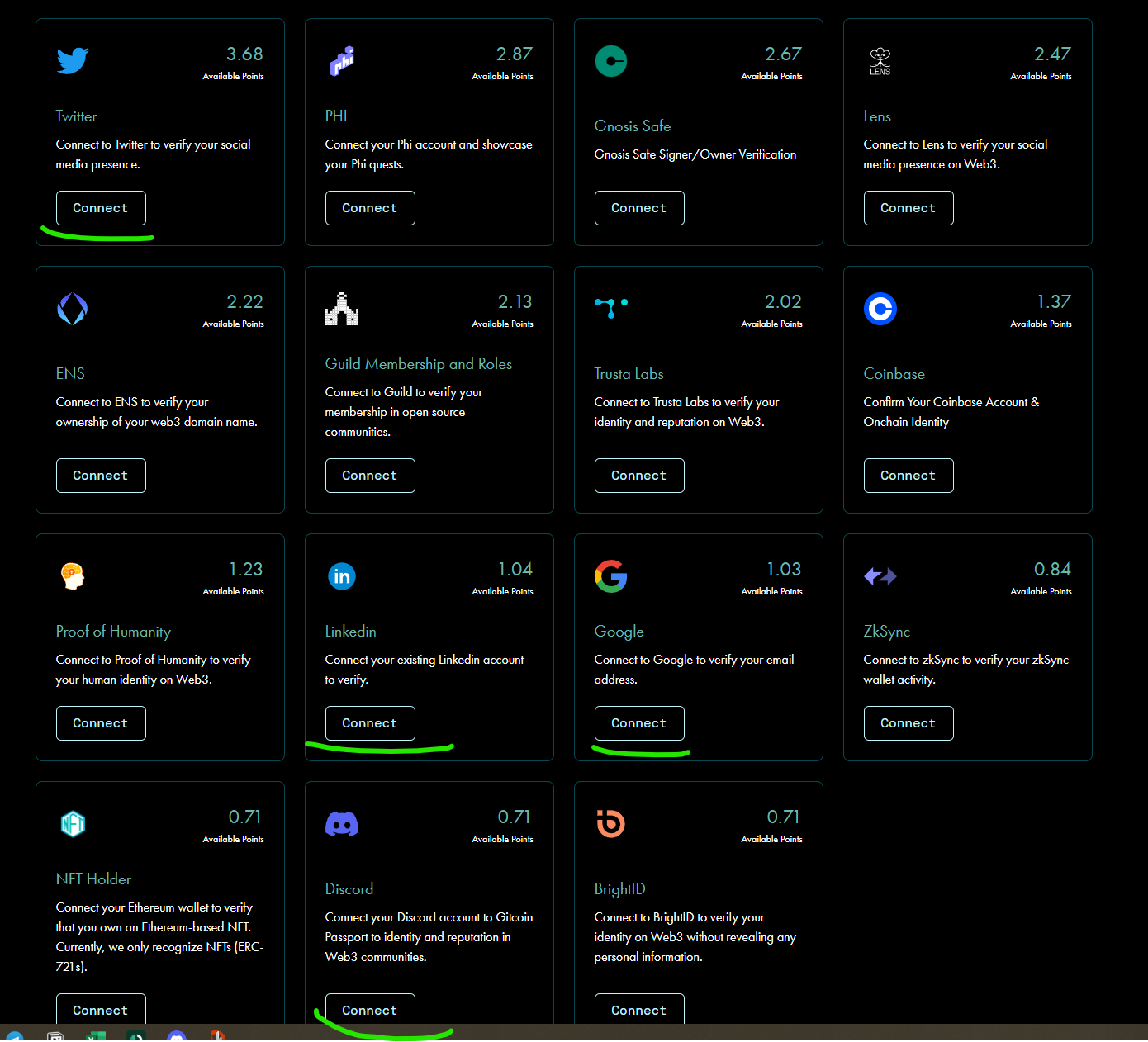This screenshot has height=1042, width=1148.
Task: Click the 1.37 points value on Coinbase
Action: (x=1054, y=302)
